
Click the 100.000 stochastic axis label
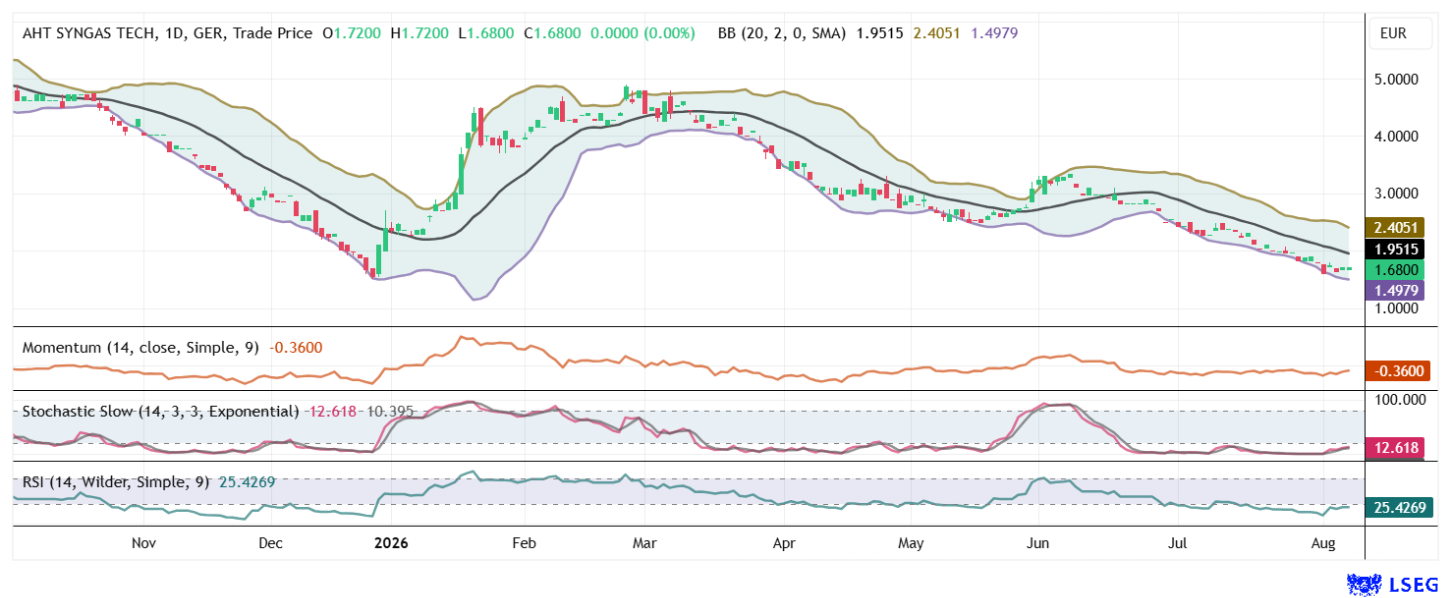click(x=1398, y=400)
